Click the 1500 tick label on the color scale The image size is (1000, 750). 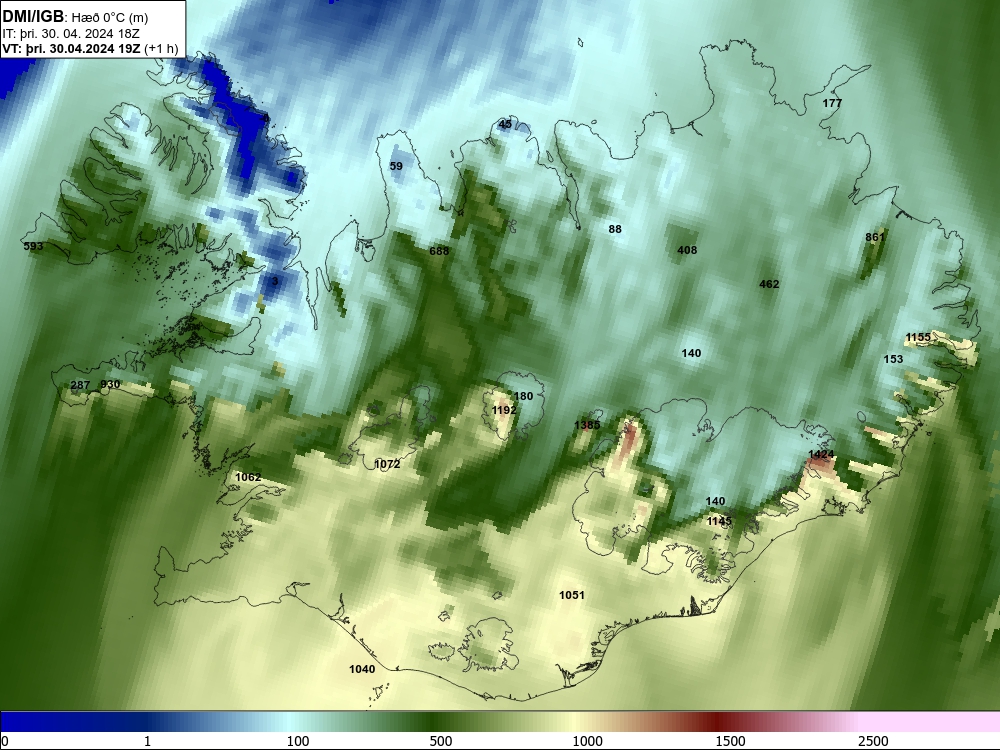point(730,741)
